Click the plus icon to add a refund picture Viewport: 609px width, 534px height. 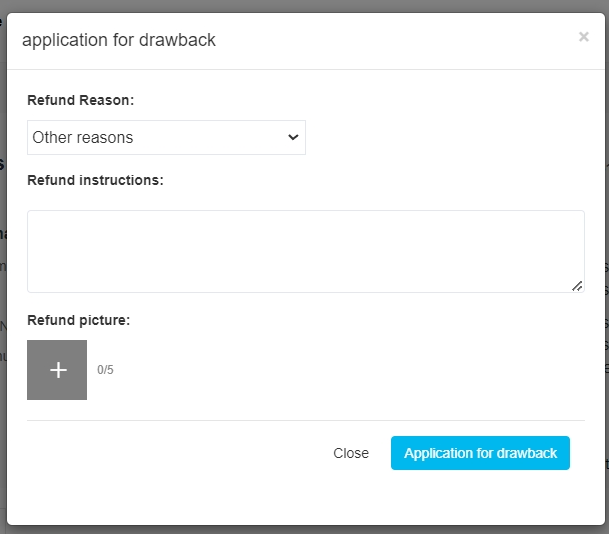point(58,370)
